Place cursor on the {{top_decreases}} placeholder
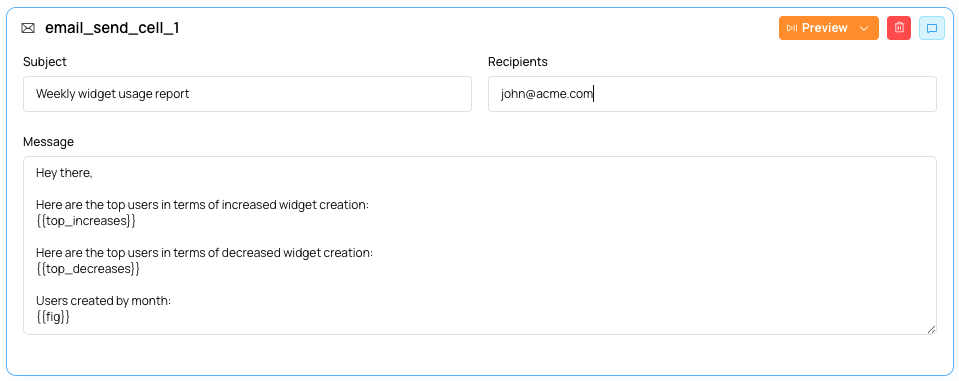 point(88,268)
